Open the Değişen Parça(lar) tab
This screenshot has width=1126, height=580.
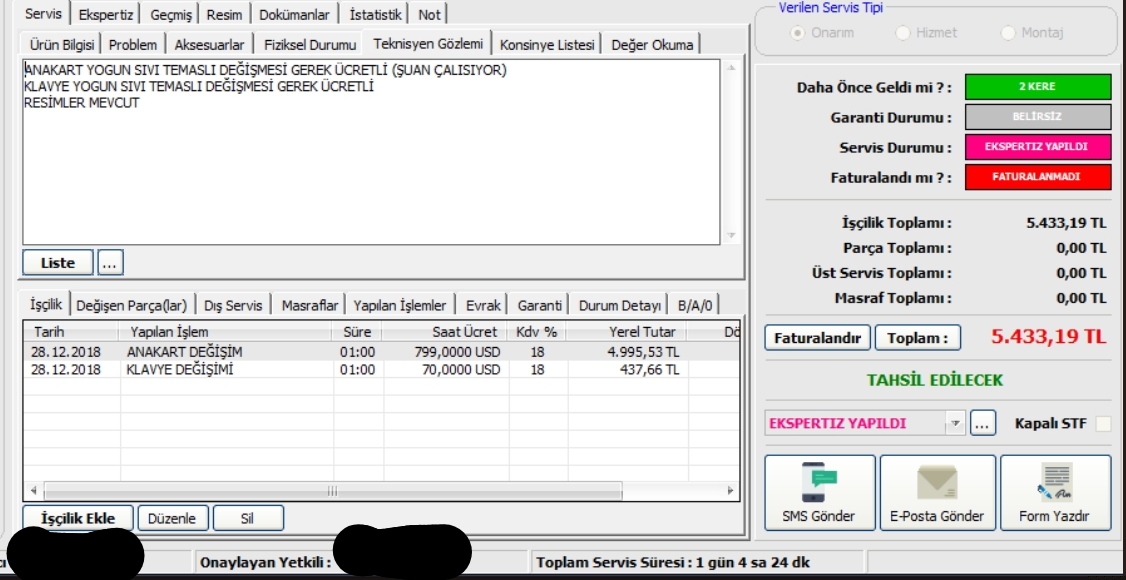[131, 305]
